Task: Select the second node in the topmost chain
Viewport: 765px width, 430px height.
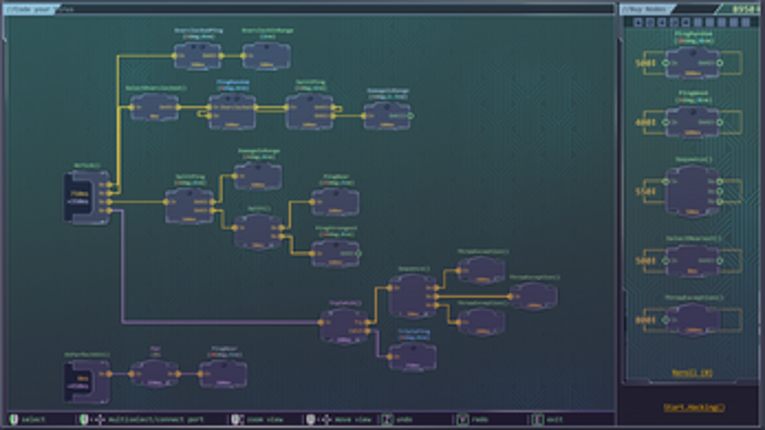Action: click(x=267, y=56)
